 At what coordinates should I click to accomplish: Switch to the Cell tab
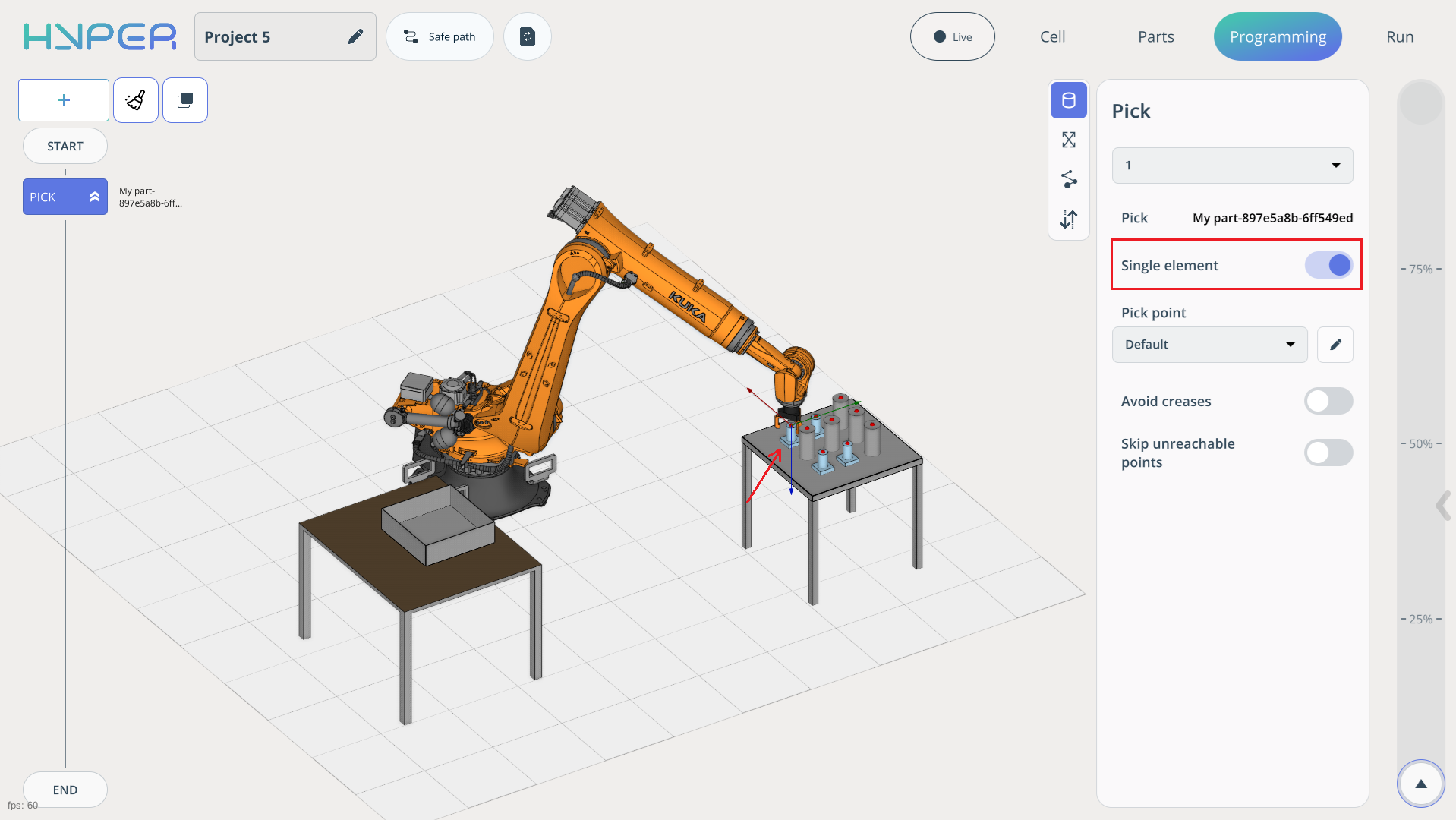click(1052, 36)
